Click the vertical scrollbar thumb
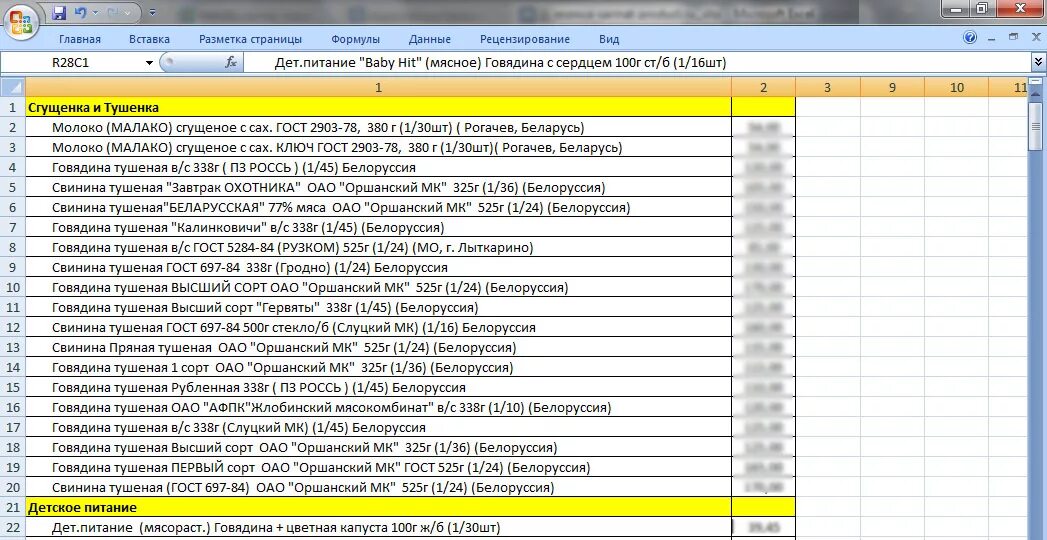This screenshot has width=1047, height=540. (x=1036, y=126)
